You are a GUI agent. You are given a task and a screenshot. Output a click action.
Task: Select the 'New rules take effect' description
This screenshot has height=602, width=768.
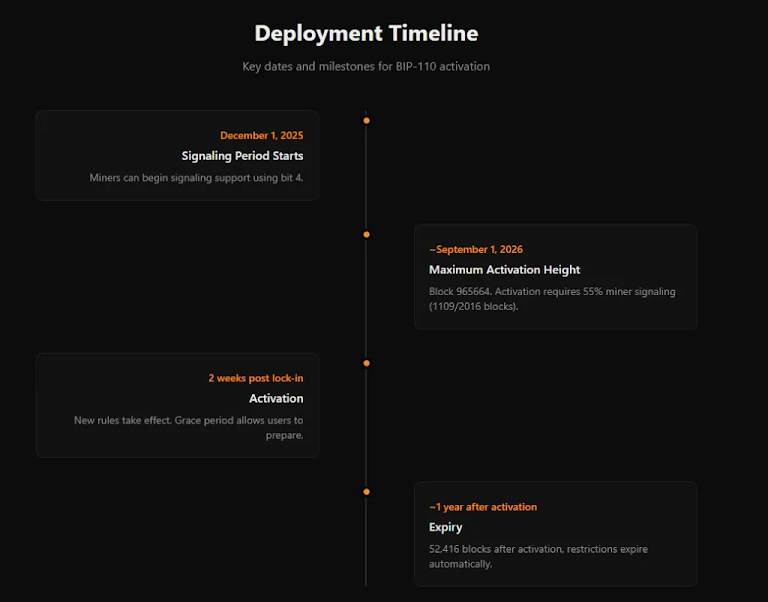(188, 428)
